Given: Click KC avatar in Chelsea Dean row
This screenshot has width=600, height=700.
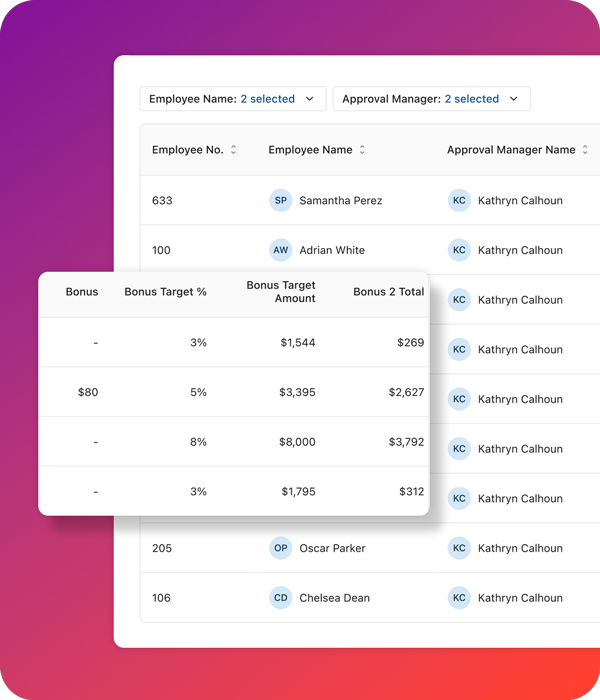Looking at the screenshot, I should (459, 598).
